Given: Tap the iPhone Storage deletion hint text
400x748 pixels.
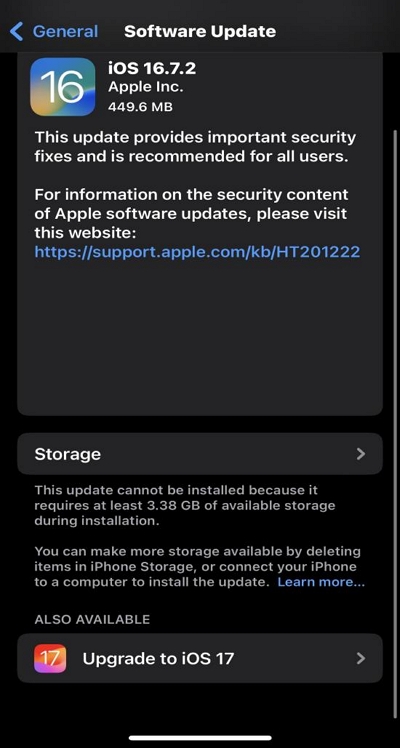Looking at the screenshot, I should click(x=197, y=567).
